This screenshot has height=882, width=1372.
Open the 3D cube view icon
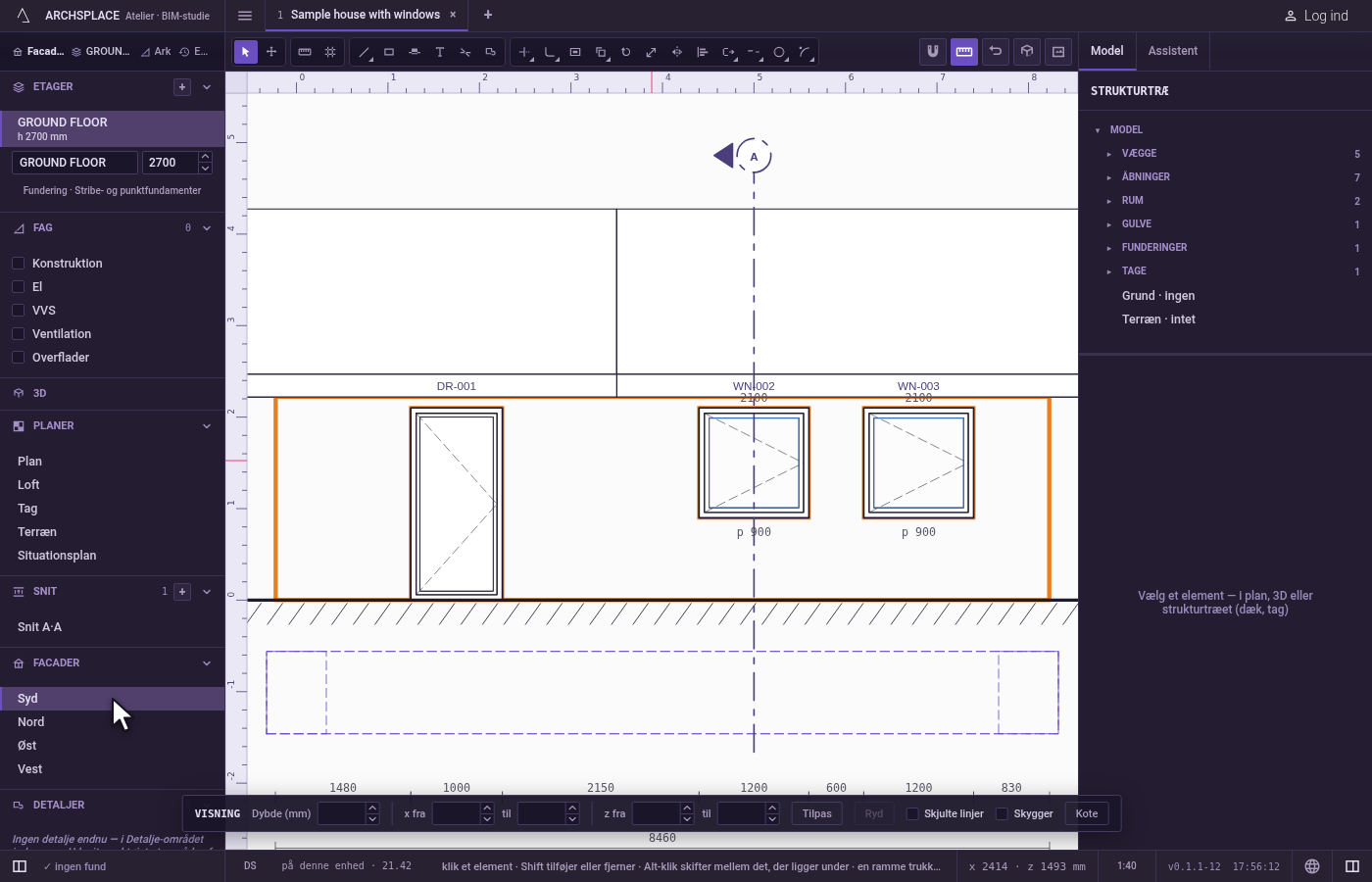tap(1027, 52)
